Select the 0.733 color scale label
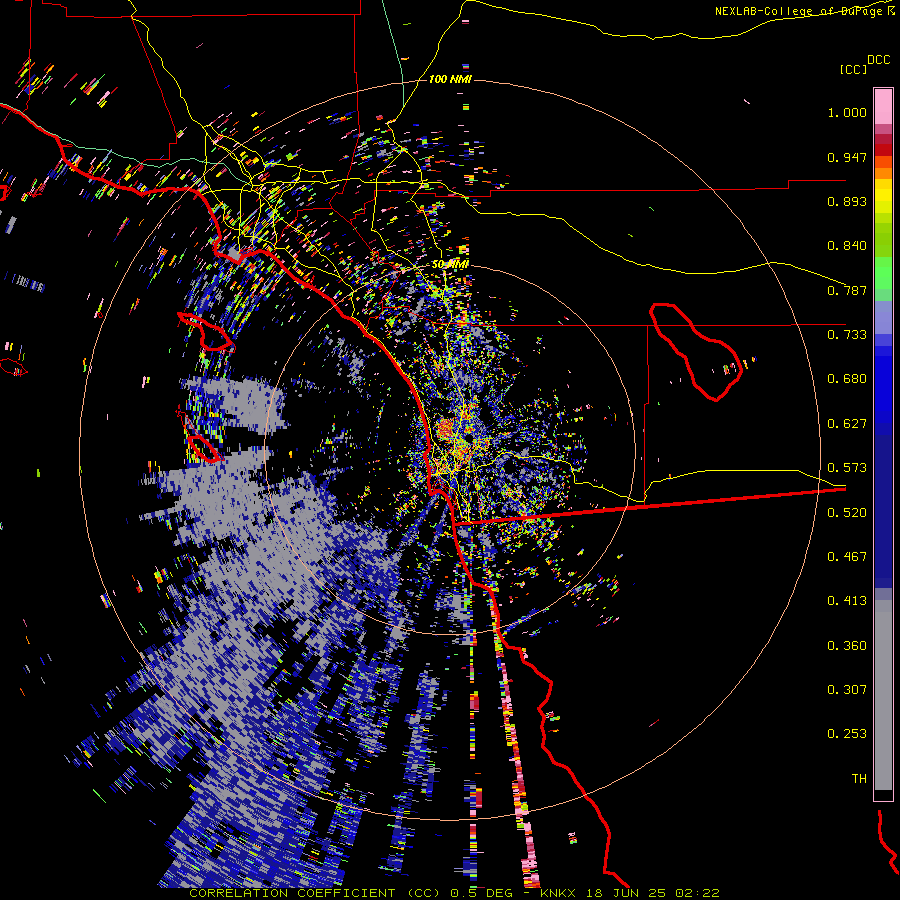 coord(847,335)
